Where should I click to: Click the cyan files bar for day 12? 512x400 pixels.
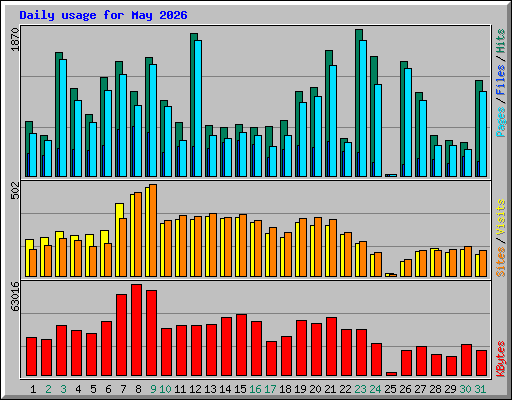click(198, 108)
